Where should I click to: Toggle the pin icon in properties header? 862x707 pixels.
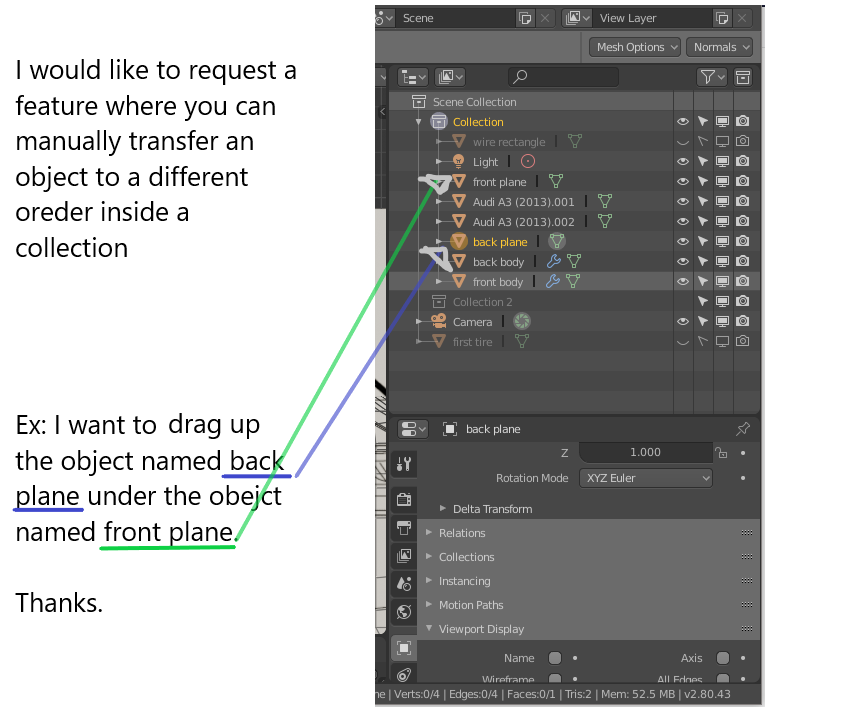[x=743, y=429]
